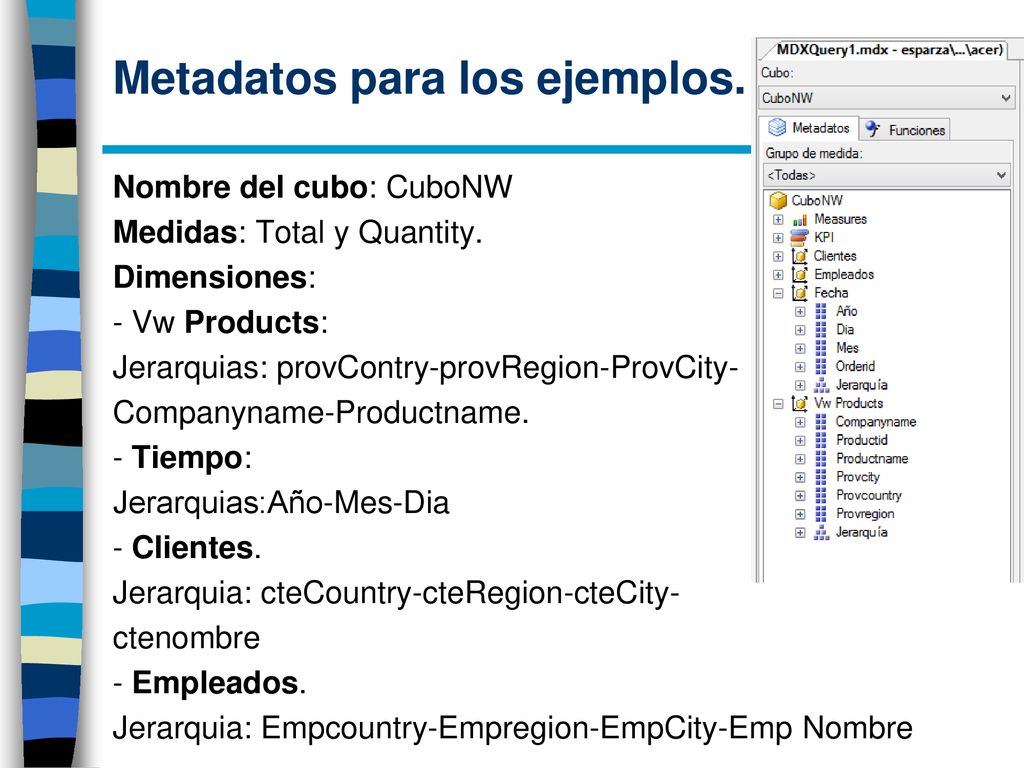Click the Companyname attribute grid icon
This screenshot has width=1024, height=768.
click(x=821, y=422)
